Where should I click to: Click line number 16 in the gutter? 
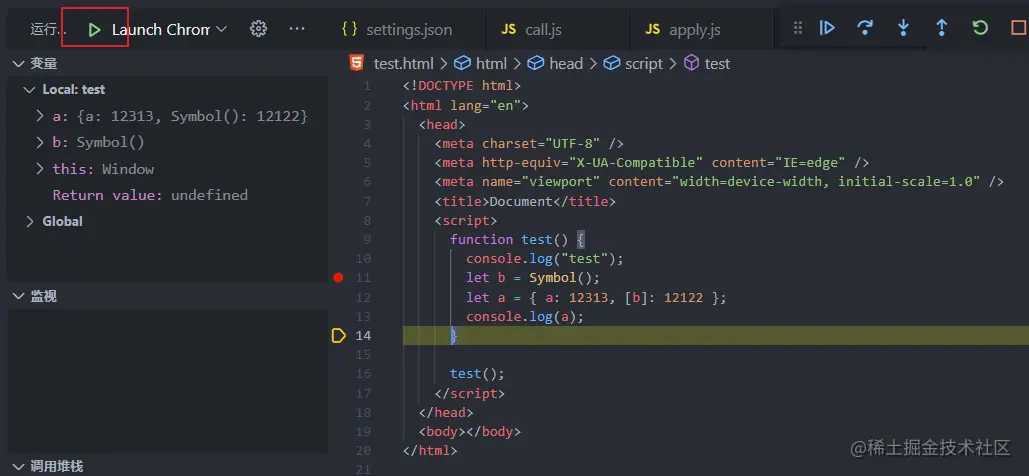coord(364,374)
